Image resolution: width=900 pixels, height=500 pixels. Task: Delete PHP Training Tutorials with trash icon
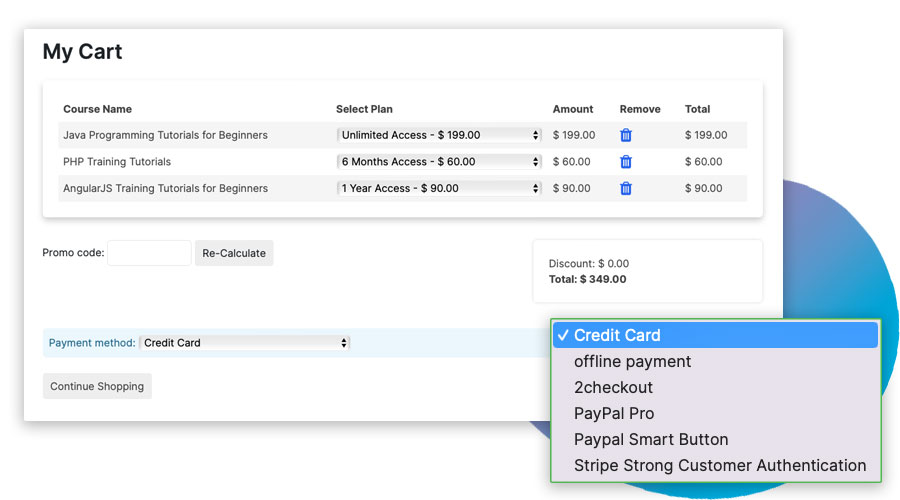pos(626,161)
